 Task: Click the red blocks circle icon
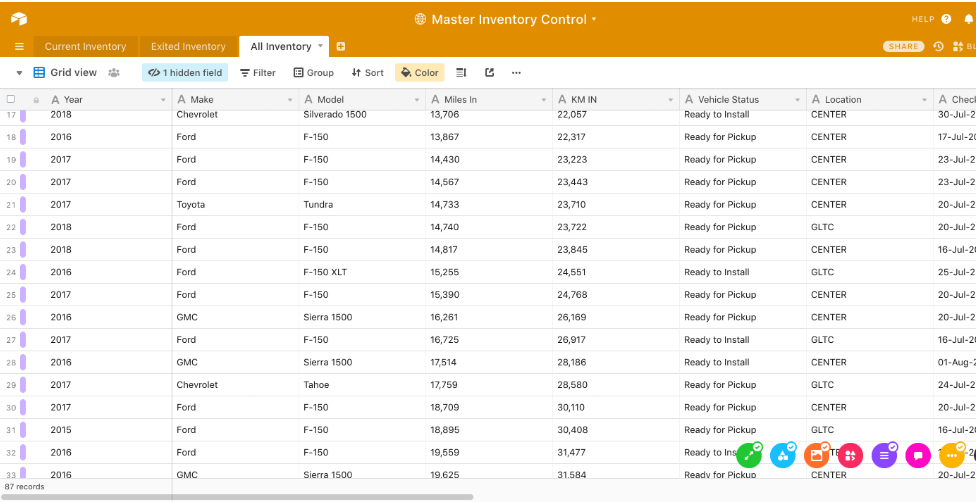(850, 456)
